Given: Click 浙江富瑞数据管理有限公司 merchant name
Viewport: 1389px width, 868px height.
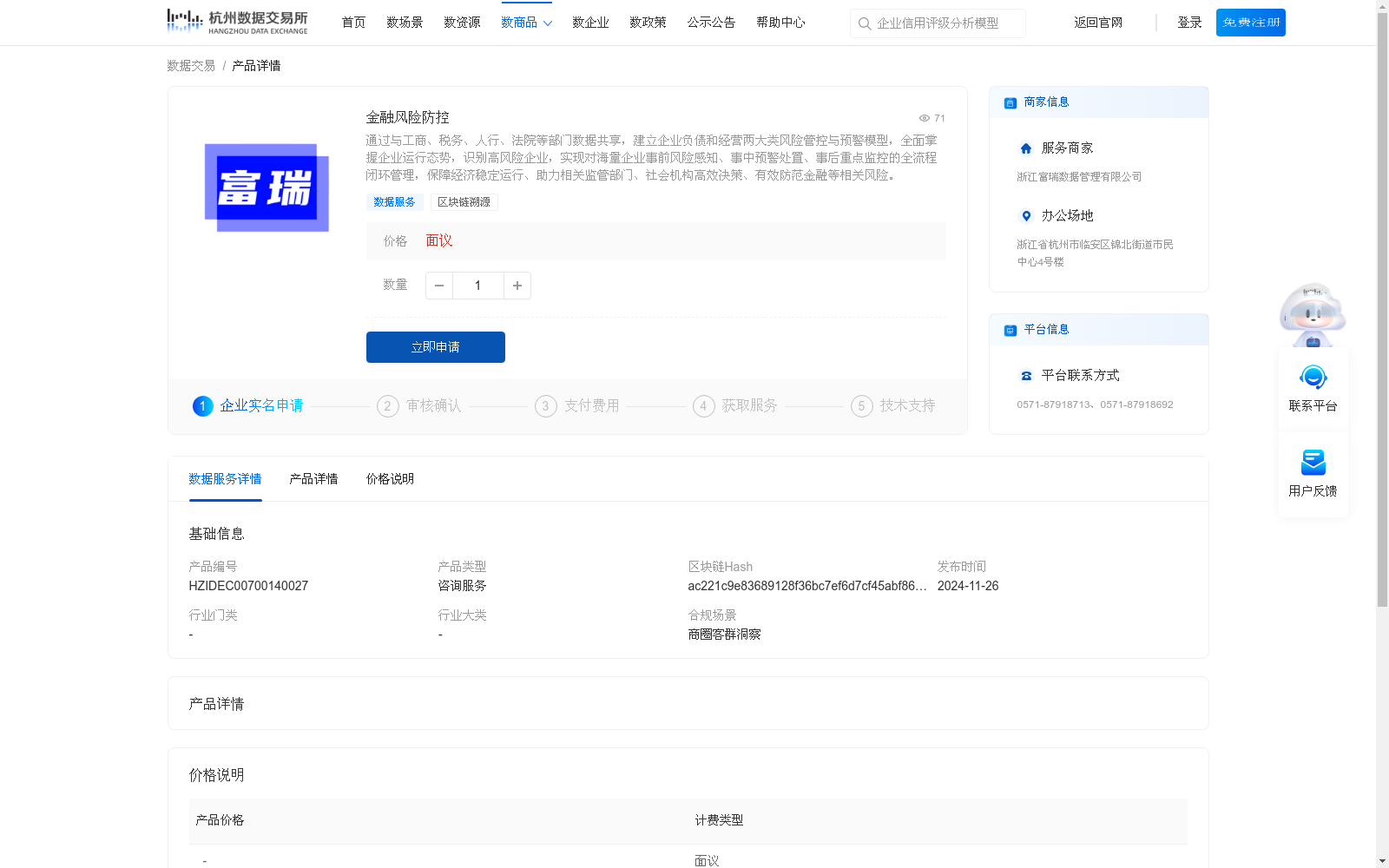Looking at the screenshot, I should point(1079,177).
